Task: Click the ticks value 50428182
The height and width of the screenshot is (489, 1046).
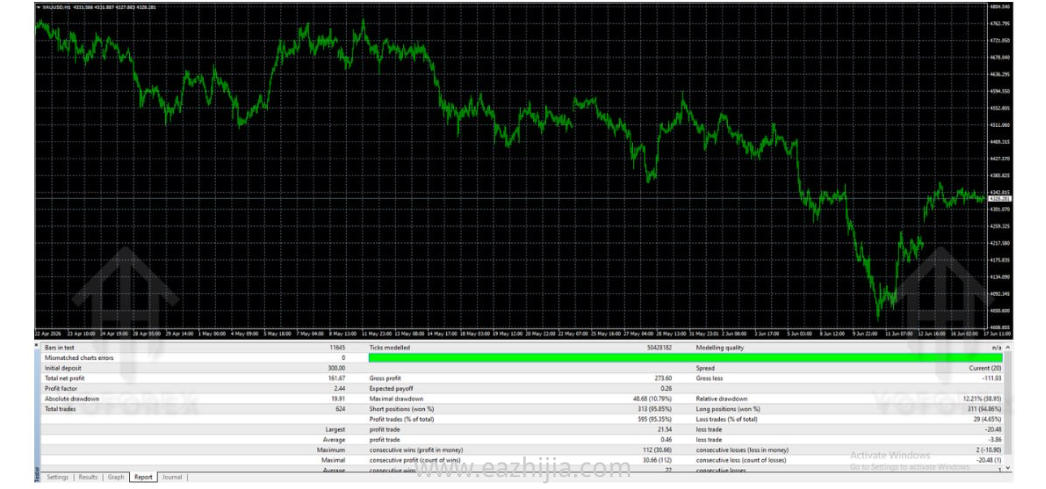Action: 659,348
